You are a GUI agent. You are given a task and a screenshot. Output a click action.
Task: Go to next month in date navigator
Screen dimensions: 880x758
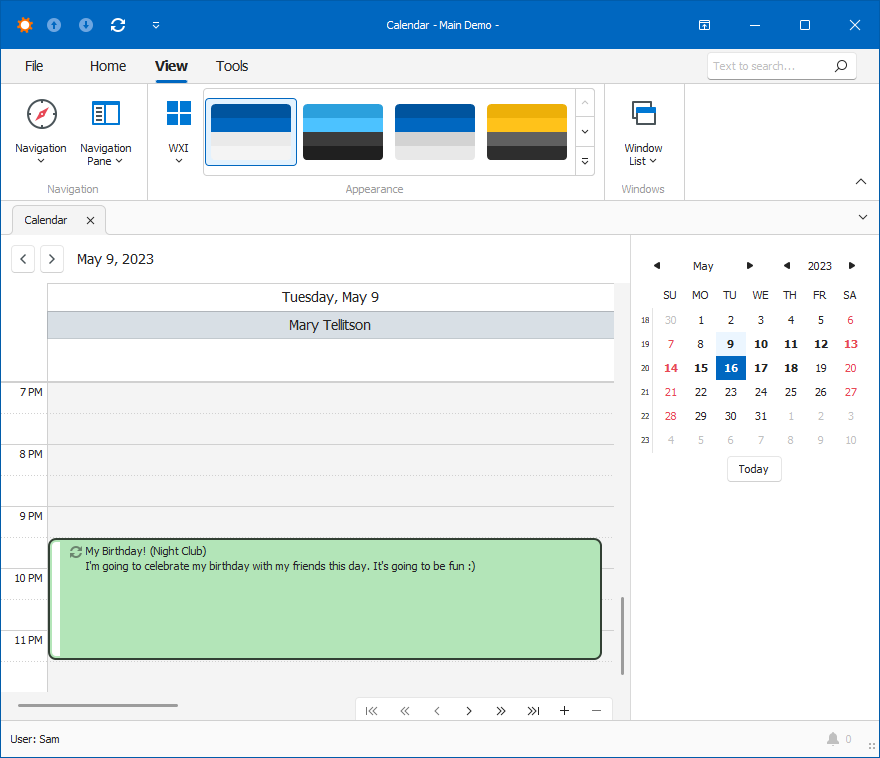[750, 265]
